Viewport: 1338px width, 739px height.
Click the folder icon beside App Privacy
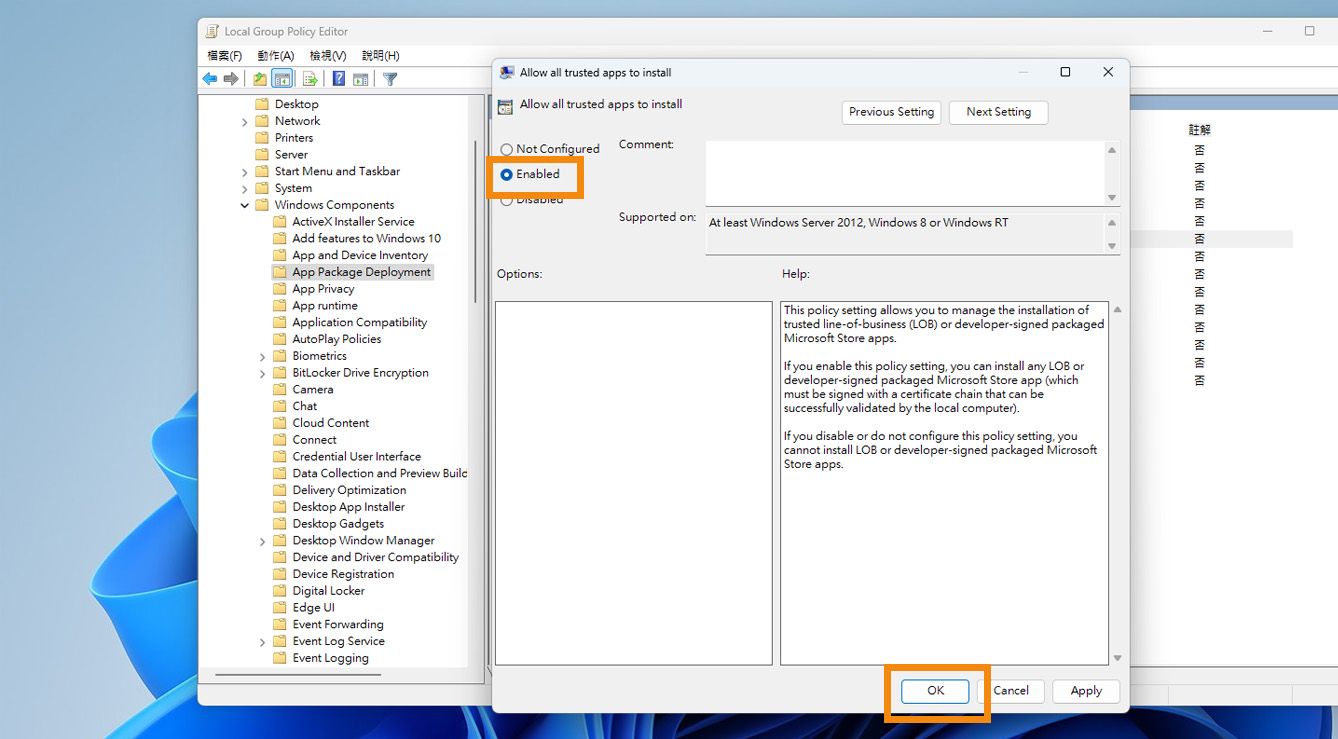point(280,289)
